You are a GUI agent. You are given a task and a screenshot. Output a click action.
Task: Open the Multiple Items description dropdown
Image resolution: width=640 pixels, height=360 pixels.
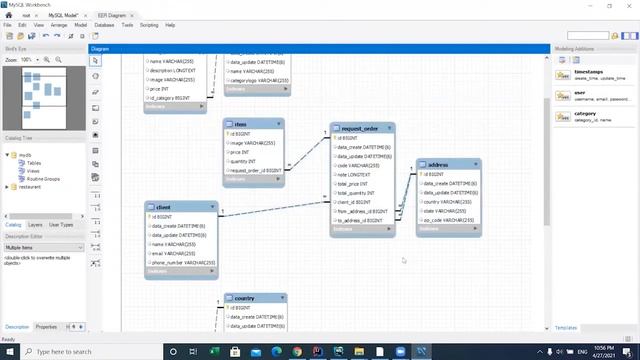pyautogui.click(x=44, y=248)
